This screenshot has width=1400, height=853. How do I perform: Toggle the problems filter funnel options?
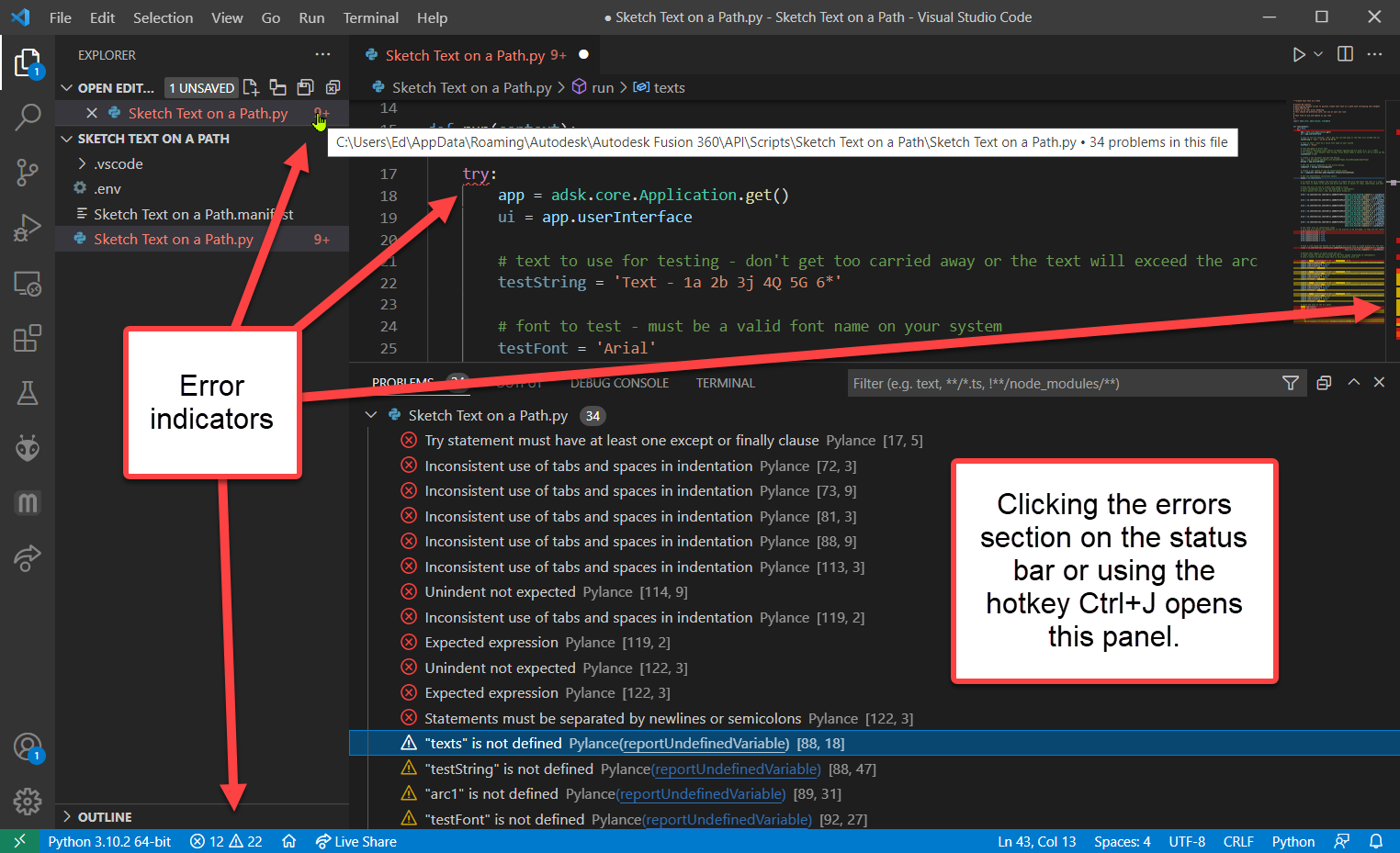coord(1290,383)
